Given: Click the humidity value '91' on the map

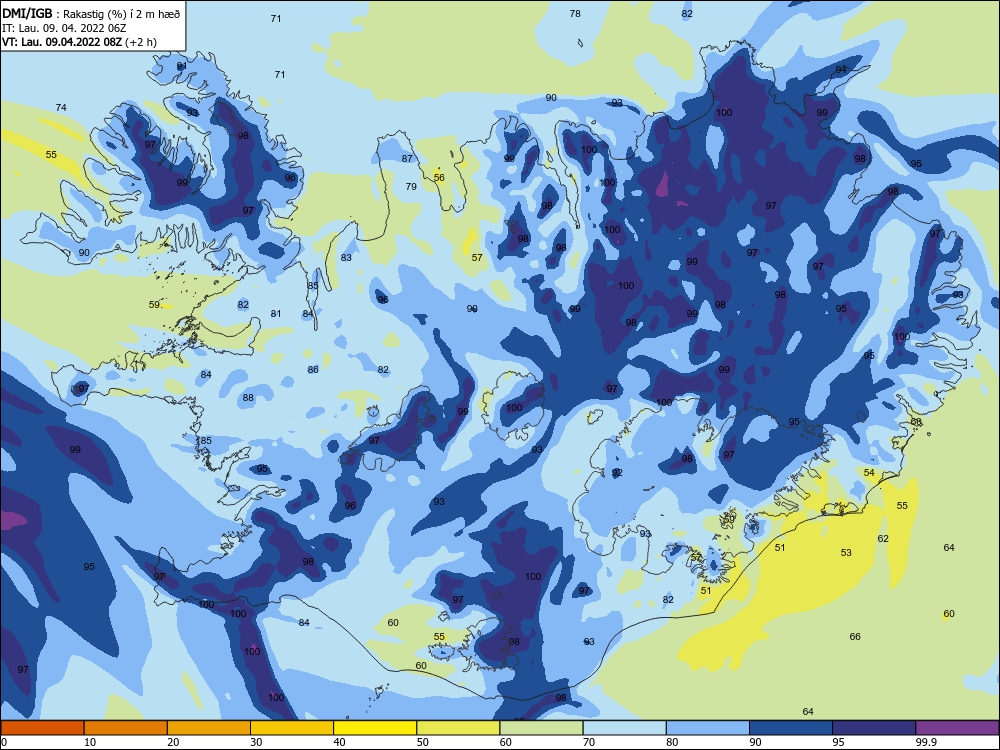Looking at the screenshot, I should (x=182, y=66).
